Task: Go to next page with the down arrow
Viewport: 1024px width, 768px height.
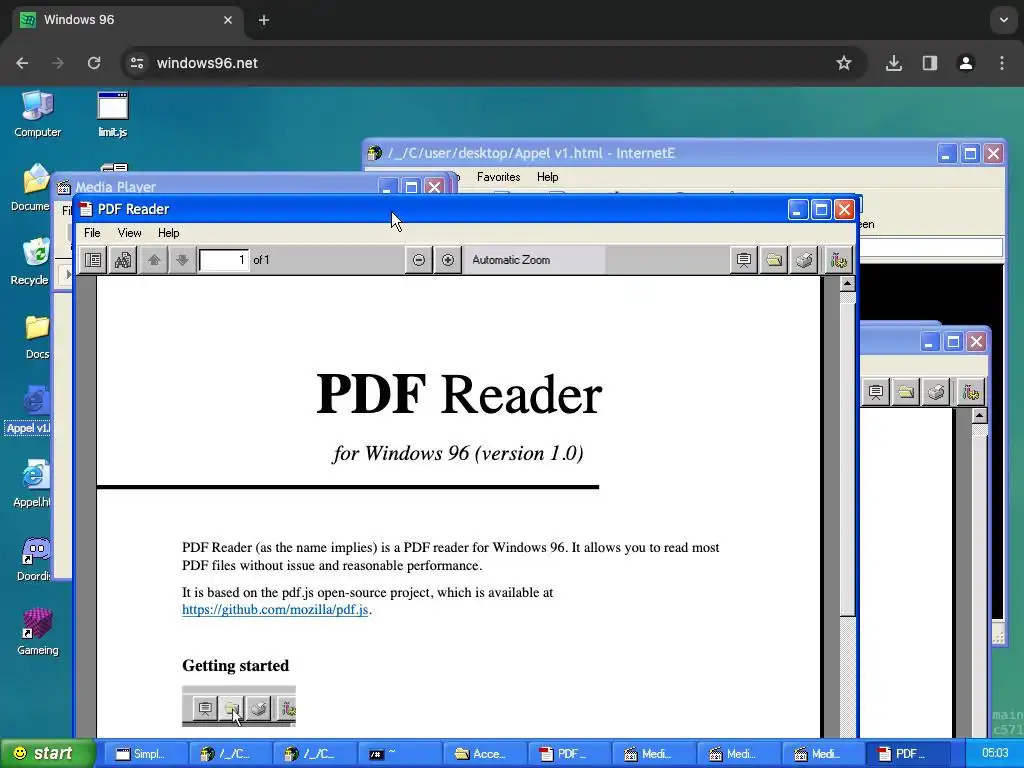Action: (x=182, y=260)
